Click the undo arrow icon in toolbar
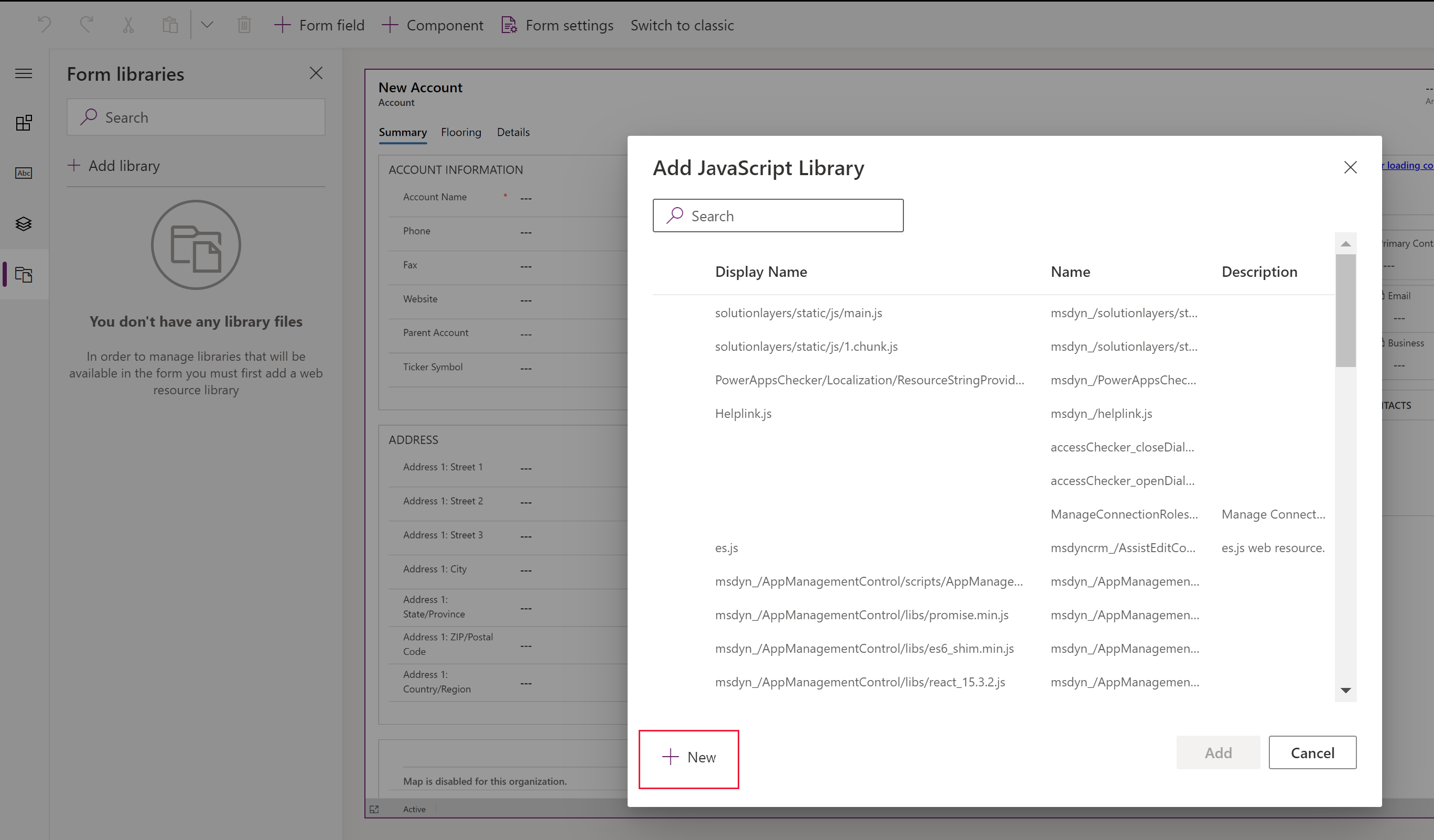This screenshot has width=1434, height=840. click(44, 24)
